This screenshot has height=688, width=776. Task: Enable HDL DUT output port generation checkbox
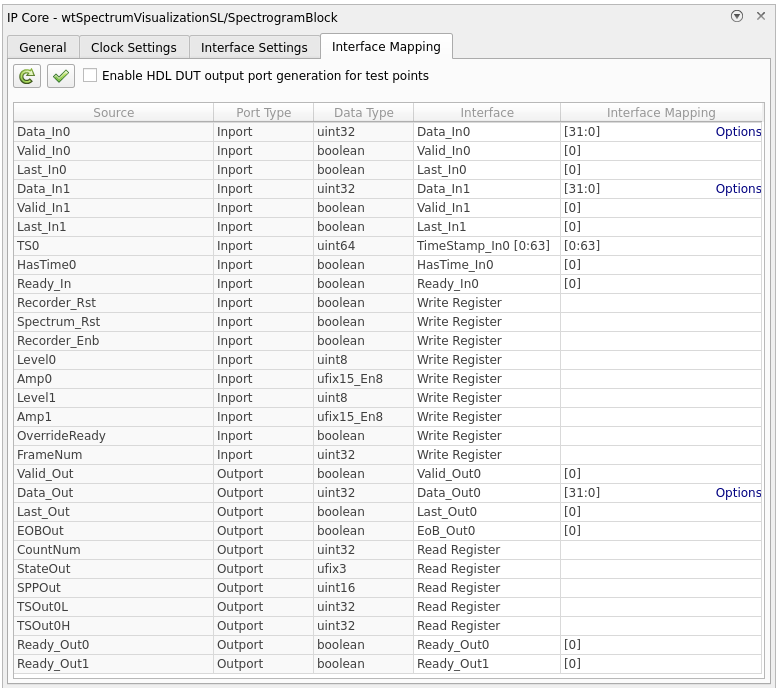click(90, 76)
